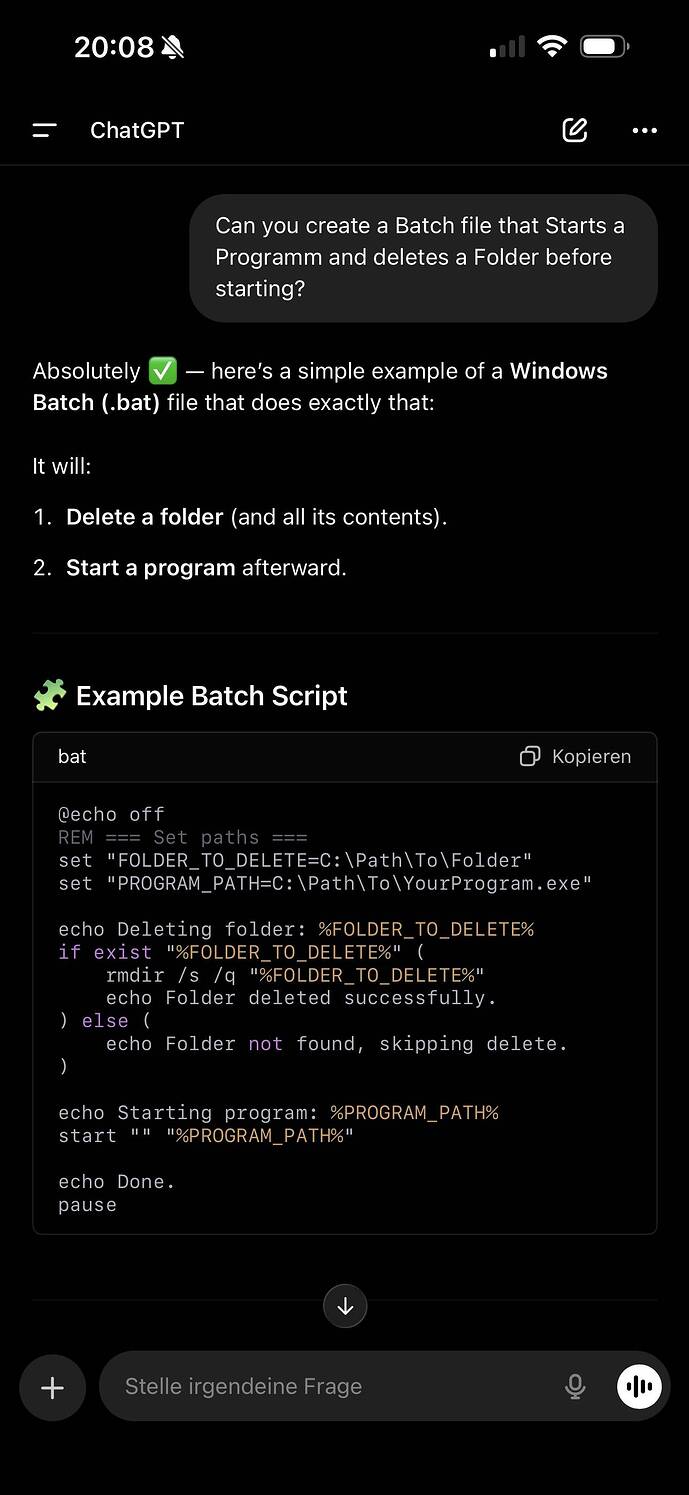Tap the Wi-Fi icon in status bar
This screenshot has height=1495, width=689.
point(551,46)
